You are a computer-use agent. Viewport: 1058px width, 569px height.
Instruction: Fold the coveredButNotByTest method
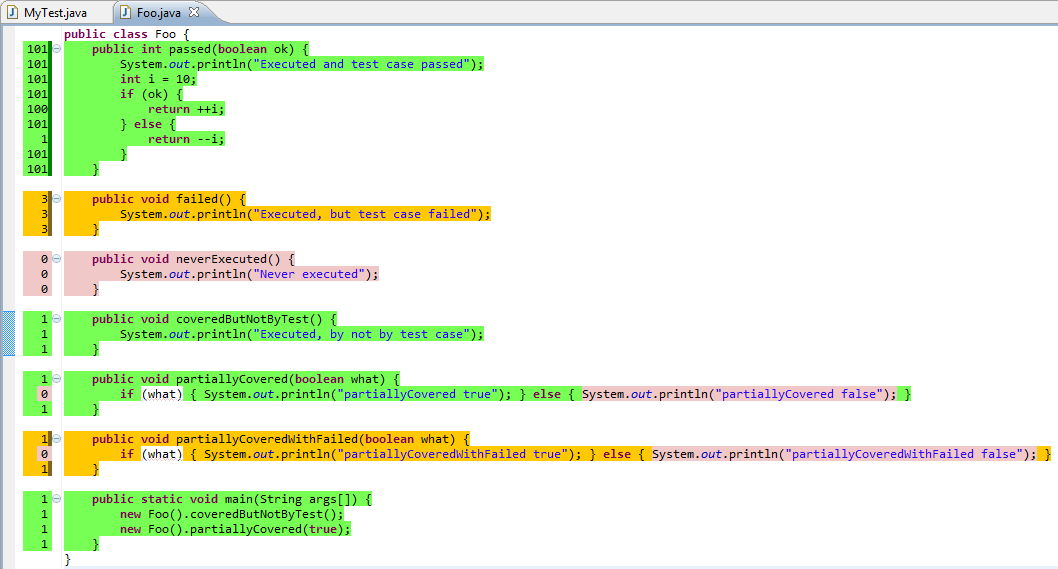coord(57,319)
